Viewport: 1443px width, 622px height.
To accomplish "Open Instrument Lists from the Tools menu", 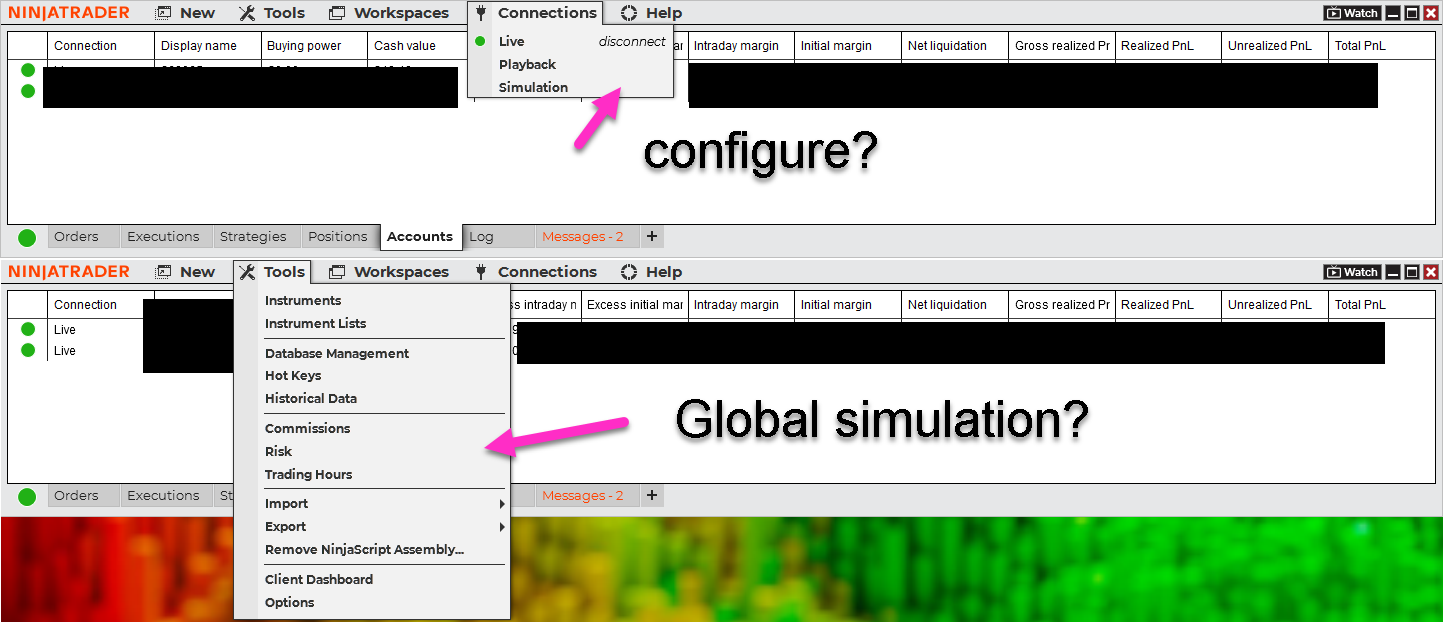I will click(315, 323).
